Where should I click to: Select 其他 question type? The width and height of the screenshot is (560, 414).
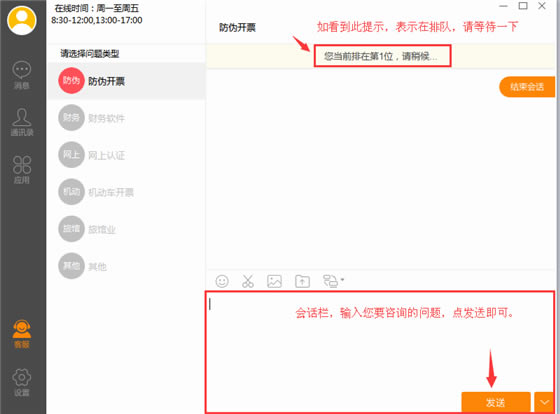click(x=127, y=266)
